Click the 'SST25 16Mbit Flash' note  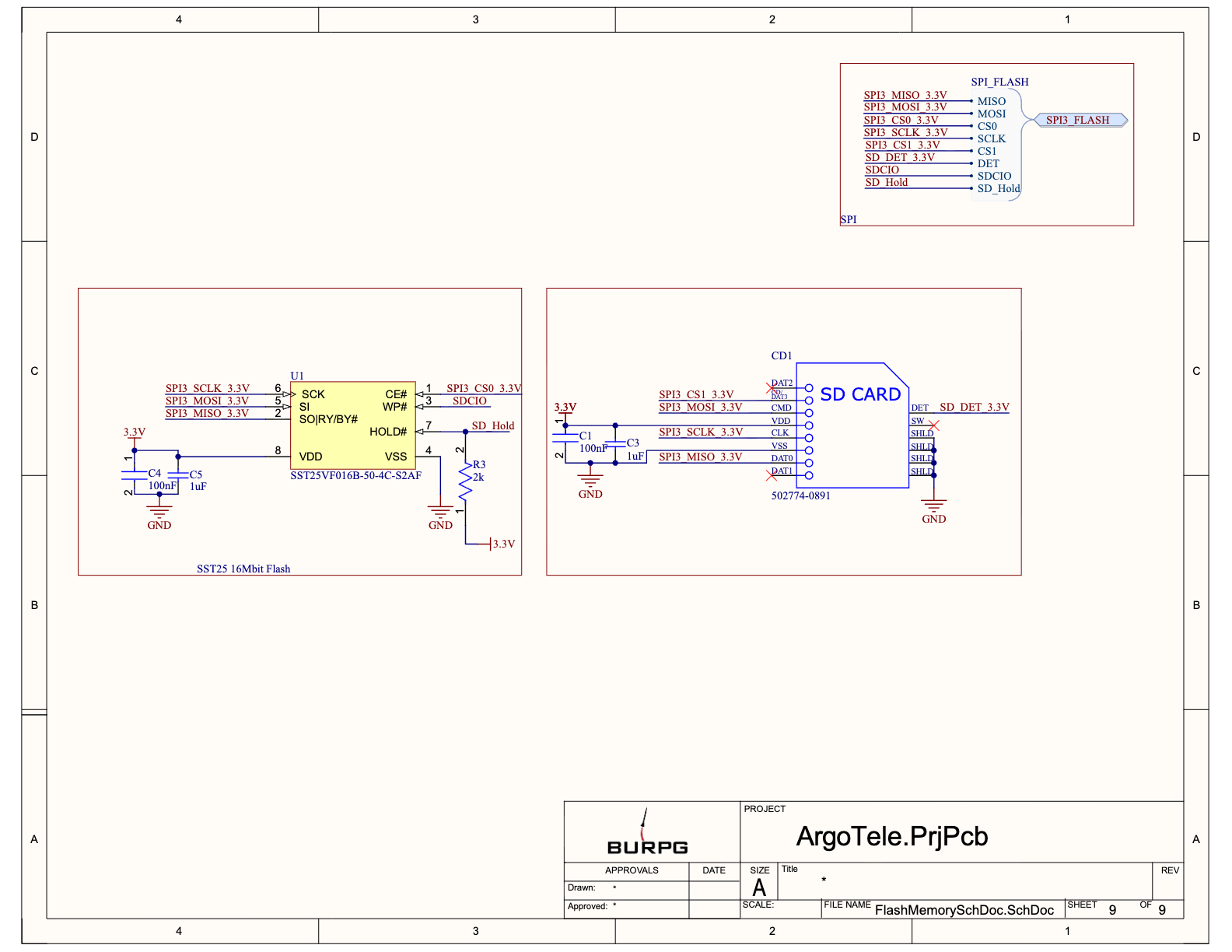coord(243,569)
